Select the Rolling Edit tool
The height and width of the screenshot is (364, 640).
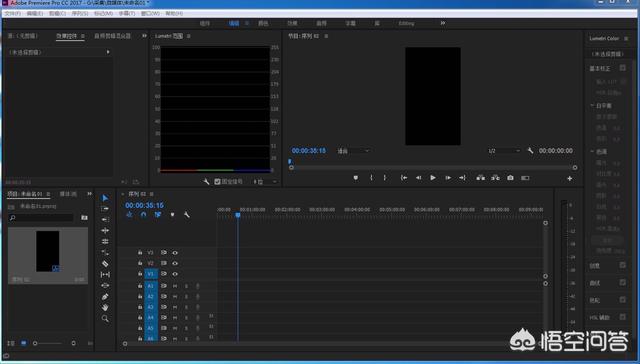[105, 242]
